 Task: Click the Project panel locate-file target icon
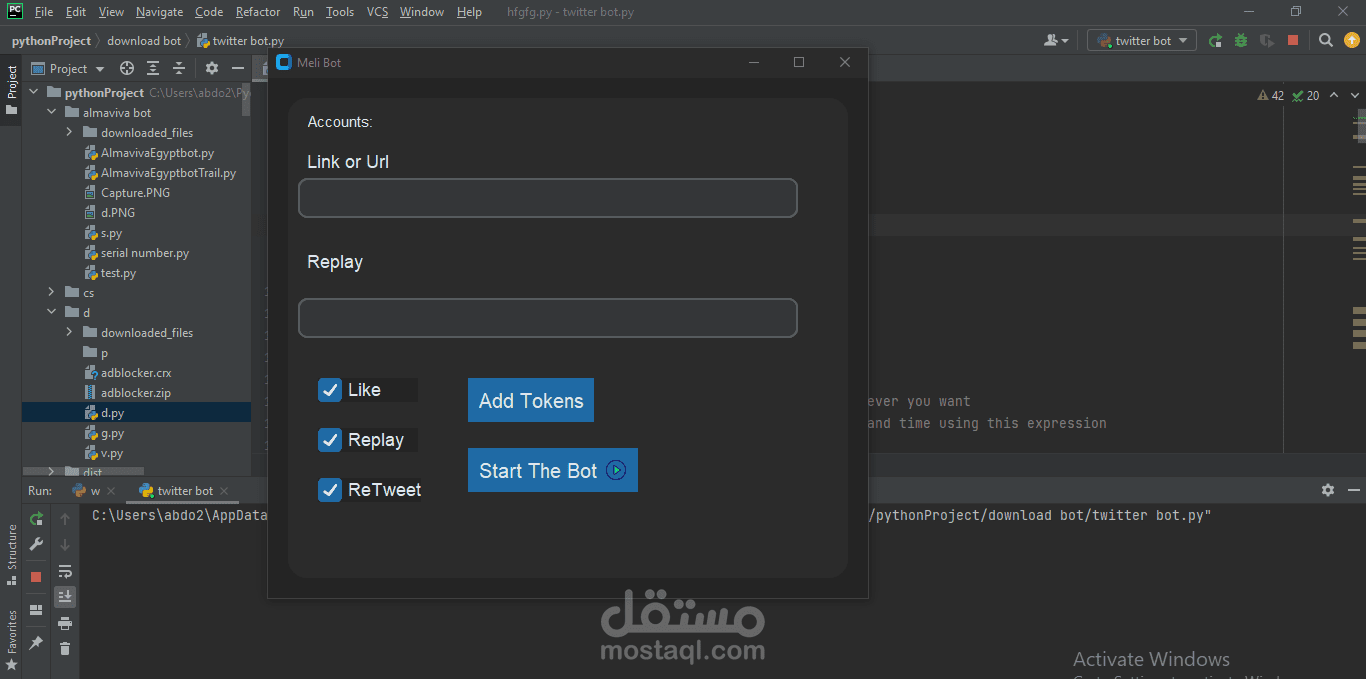coord(127,68)
